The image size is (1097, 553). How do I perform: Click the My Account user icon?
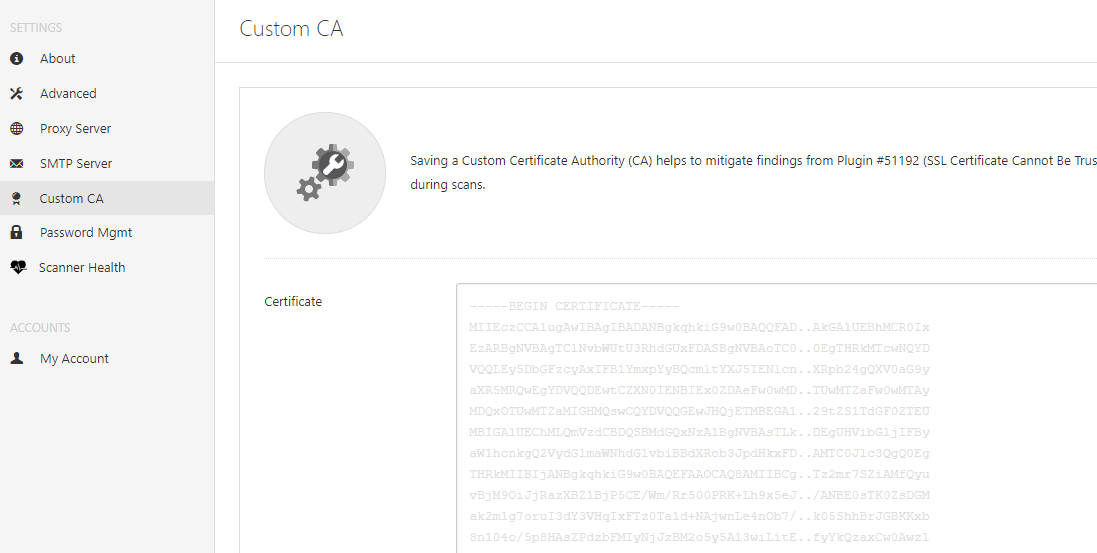pos(16,359)
